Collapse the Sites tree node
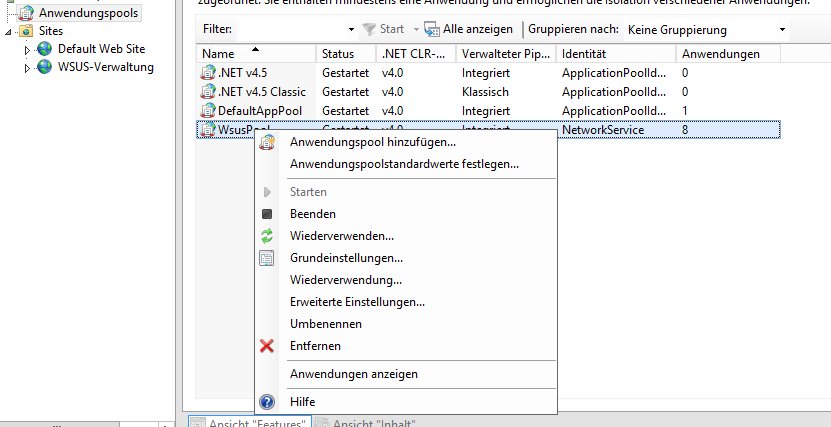Screen dimensions: 831x427 click(x=8, y=32)
